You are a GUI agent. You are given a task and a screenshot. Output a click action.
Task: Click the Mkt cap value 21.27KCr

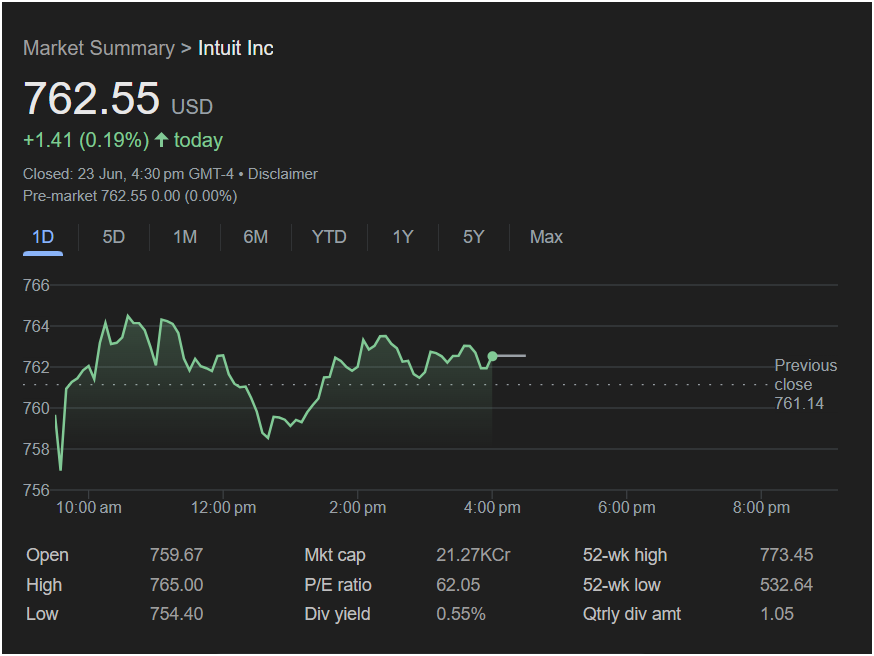click(x=473, y=555)
